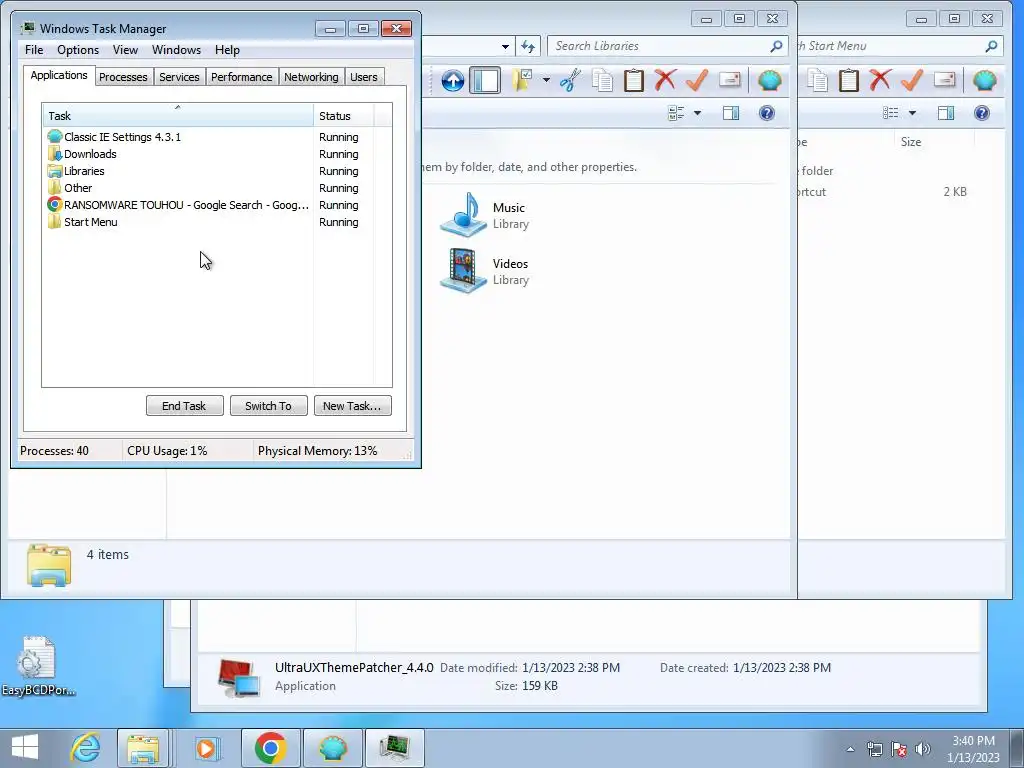Open the view dropdown arrow in Start Menu window
Image resolution: width=1024 pixels, height=768 pixels.
pos(912,114)
